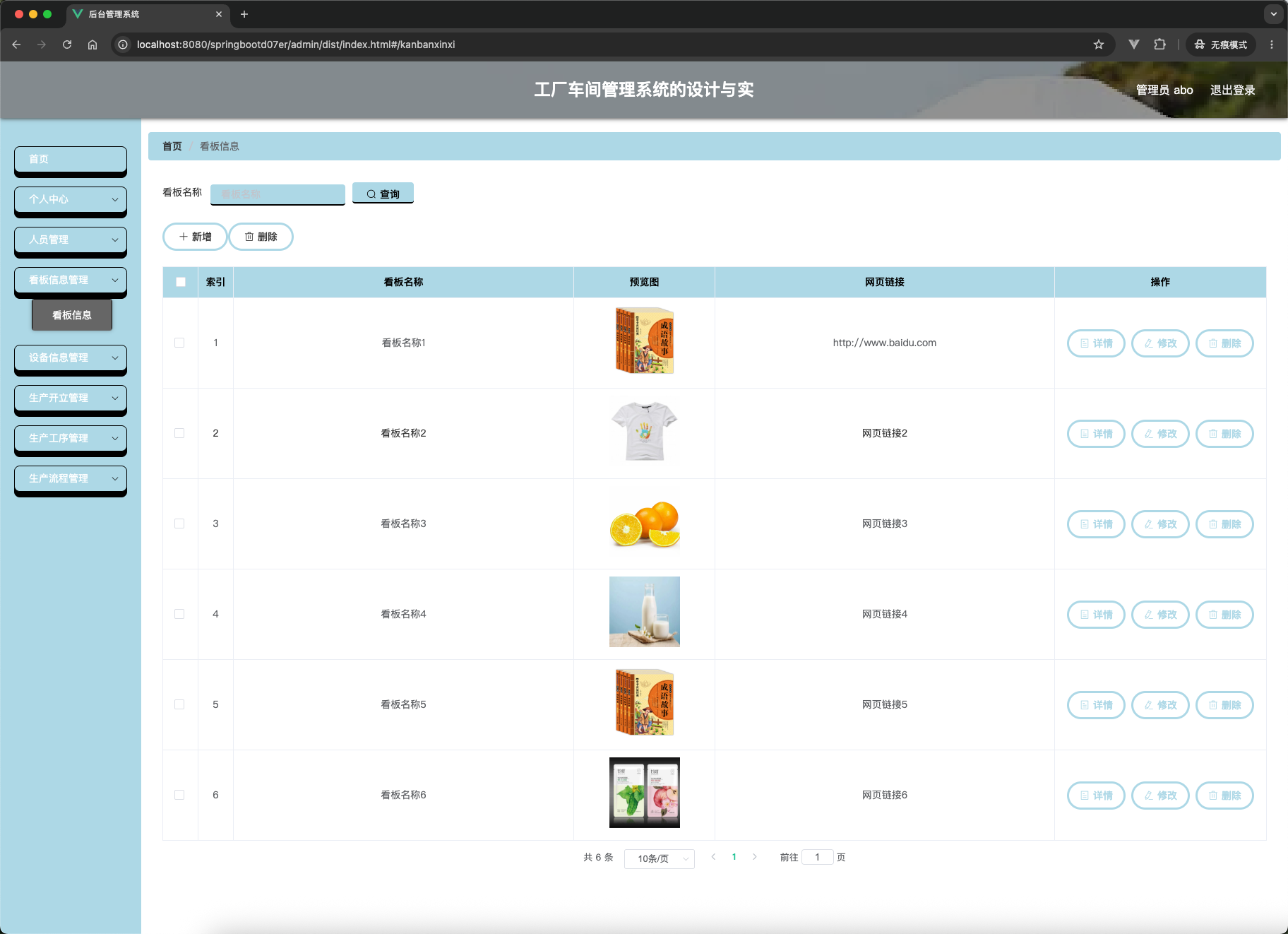Click the http://www.baidu.com link cell
This screenshot has height=934, width=1288.
click(x=884, y=343)
